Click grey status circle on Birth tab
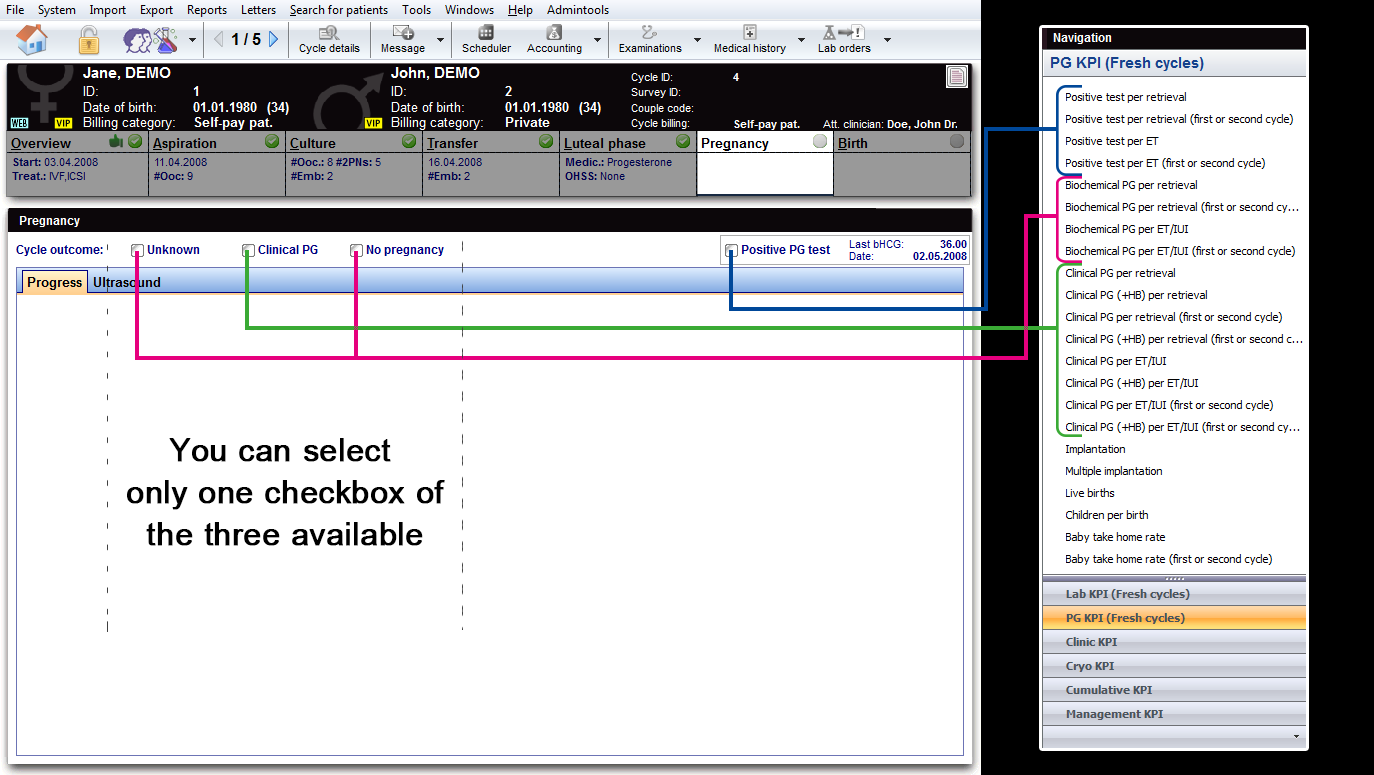The width and height of the screenshot is (1374, 775). 957,142
